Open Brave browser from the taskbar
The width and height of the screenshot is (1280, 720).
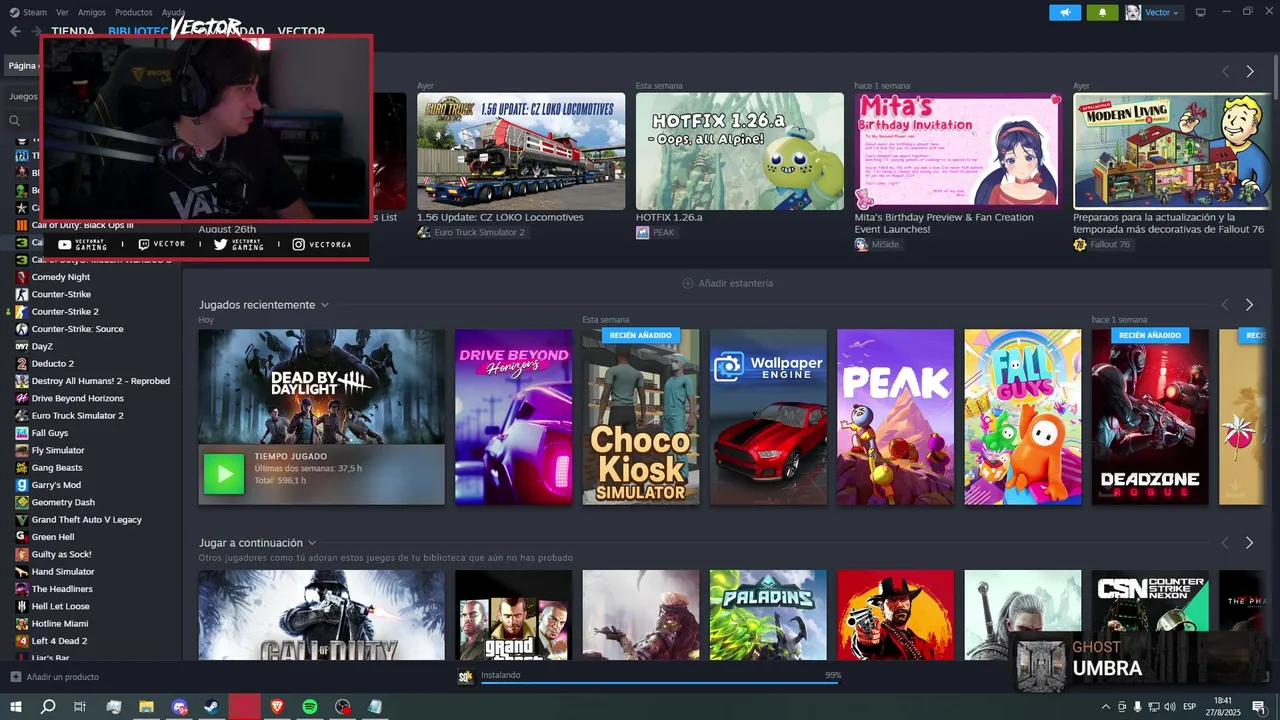coord(277,706)
